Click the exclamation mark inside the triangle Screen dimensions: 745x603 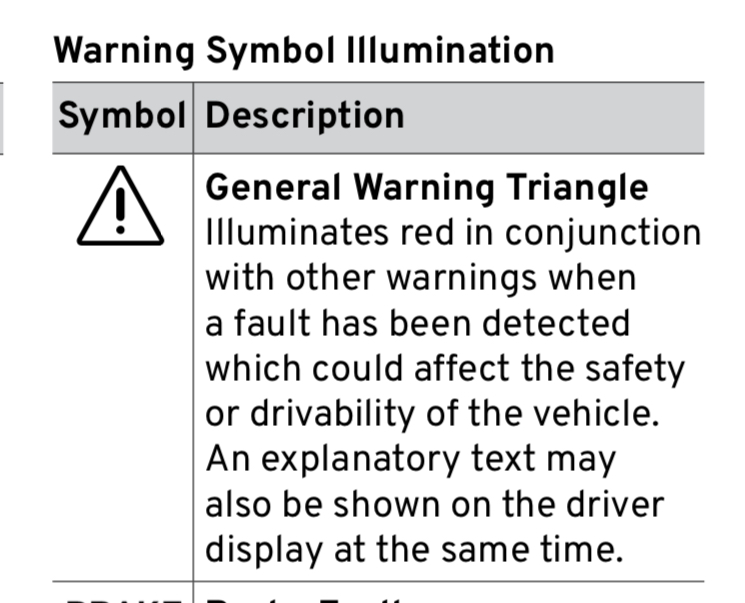(120, 211)
